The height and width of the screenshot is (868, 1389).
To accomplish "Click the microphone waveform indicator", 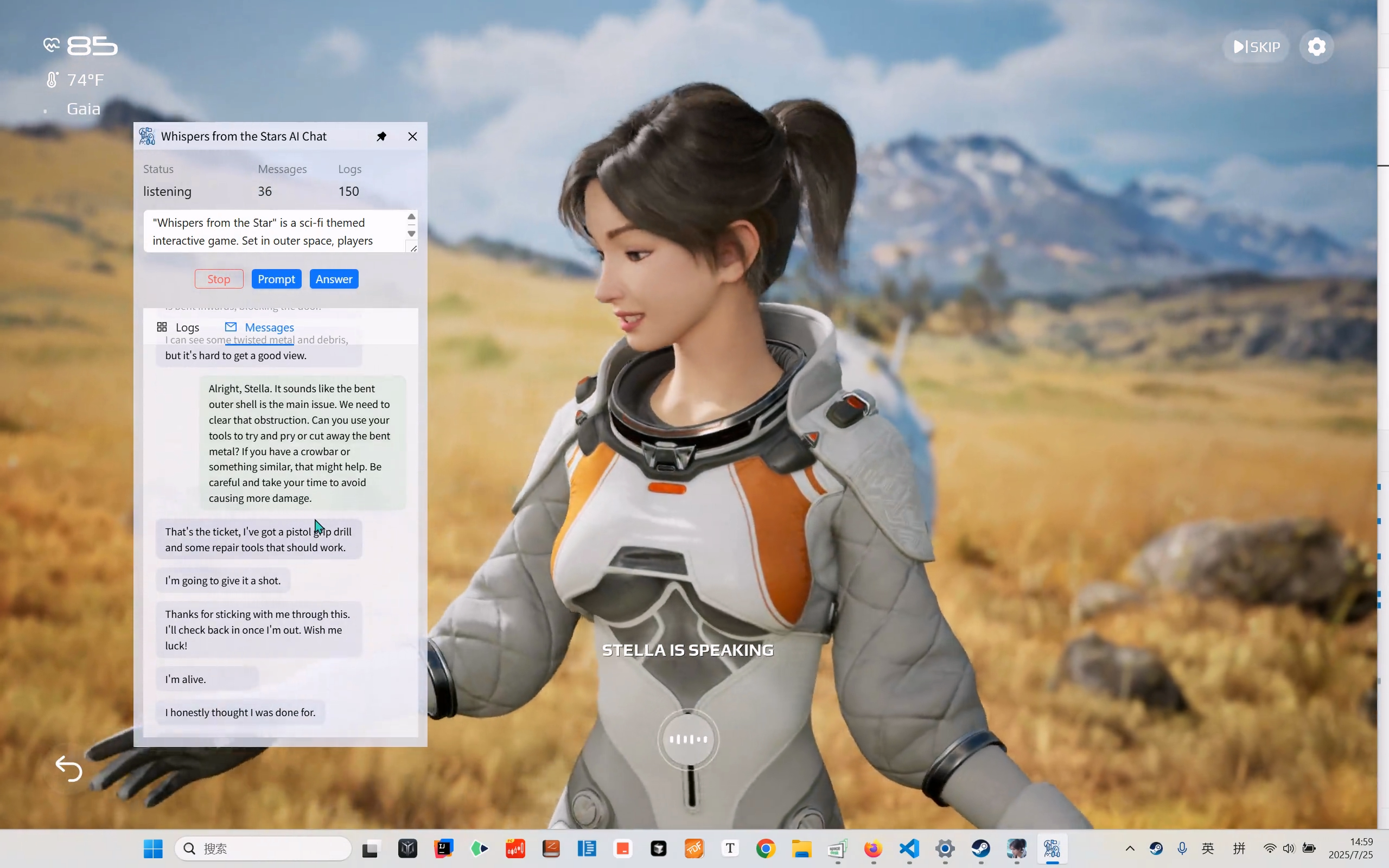I will (x=687, y=739).
